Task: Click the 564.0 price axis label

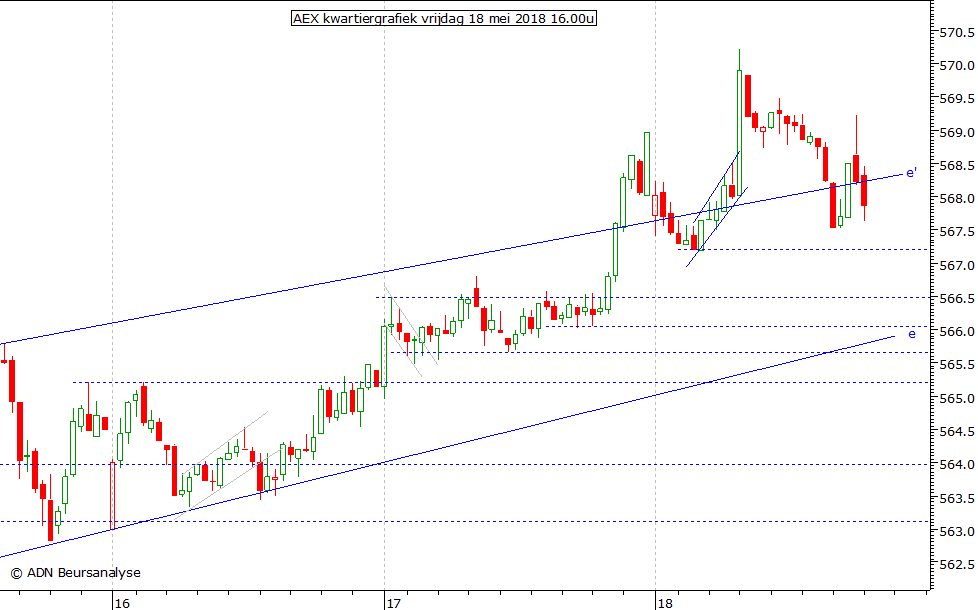Action: click(957, 465)
